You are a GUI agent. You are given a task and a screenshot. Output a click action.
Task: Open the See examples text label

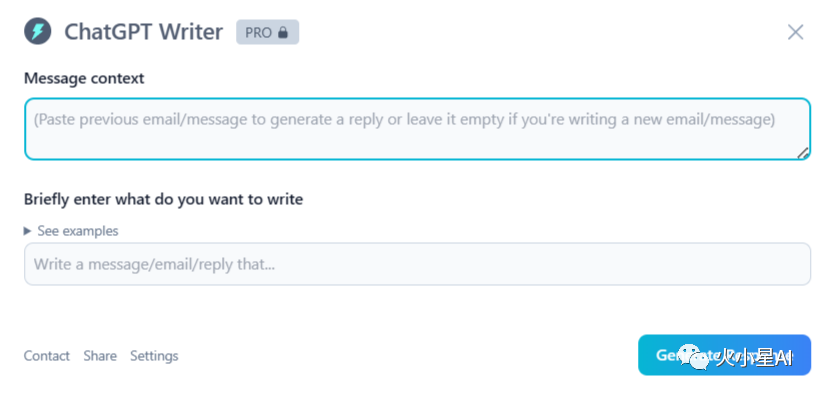pyautogui.click(x=78, y=231)
